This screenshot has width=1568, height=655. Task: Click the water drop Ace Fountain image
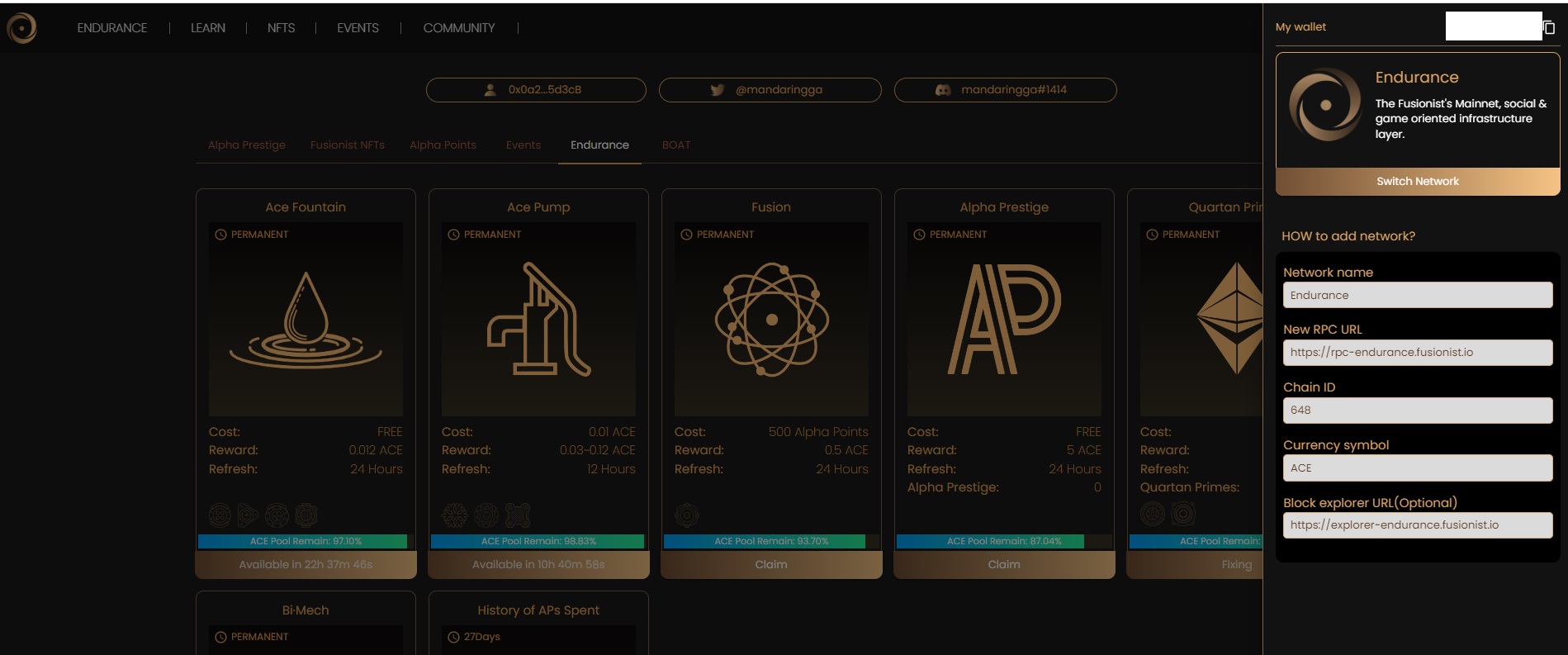point(306,320)
